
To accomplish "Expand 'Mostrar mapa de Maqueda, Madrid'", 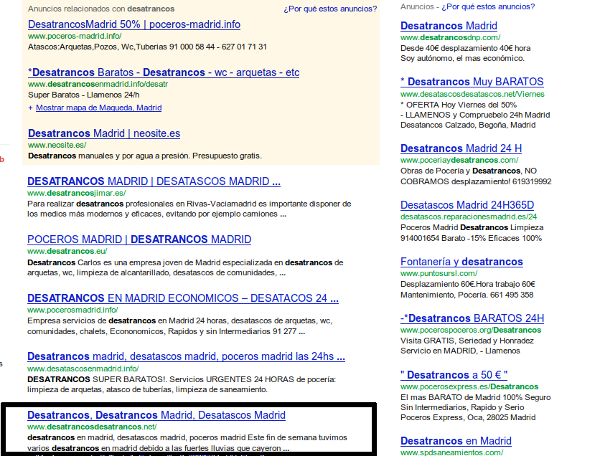I will (99, 108).
